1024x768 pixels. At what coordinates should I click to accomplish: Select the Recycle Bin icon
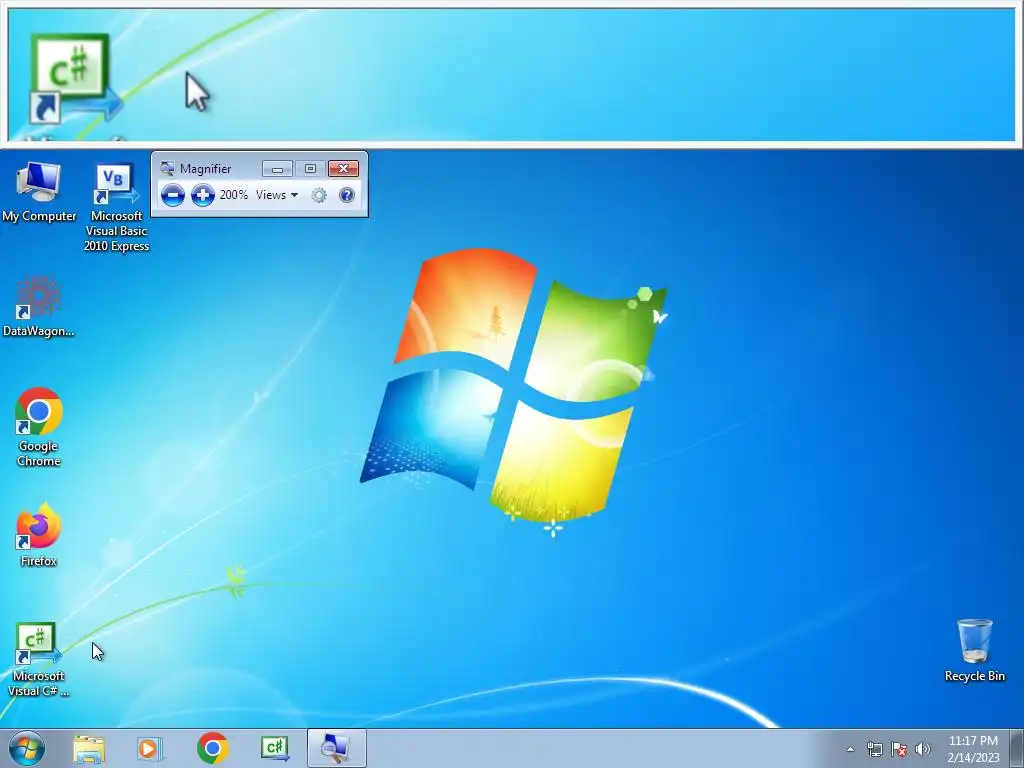(x=974, y=650)
